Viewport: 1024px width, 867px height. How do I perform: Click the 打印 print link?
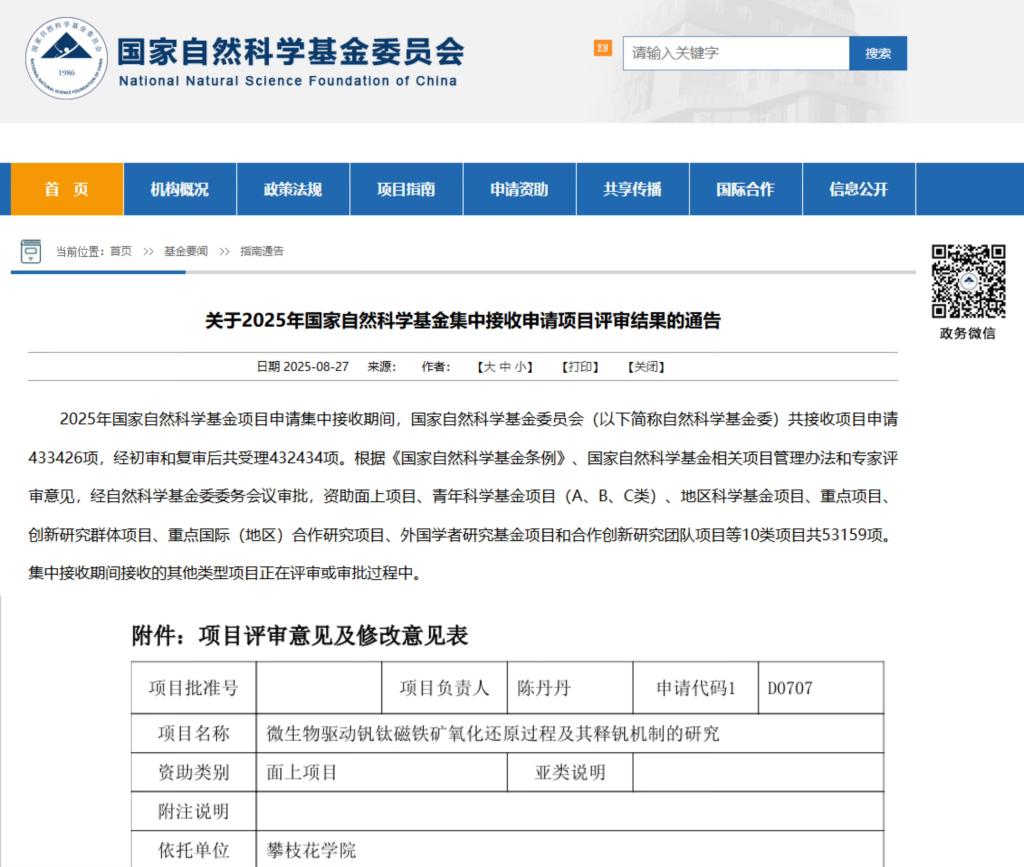[x=579, y=367]
